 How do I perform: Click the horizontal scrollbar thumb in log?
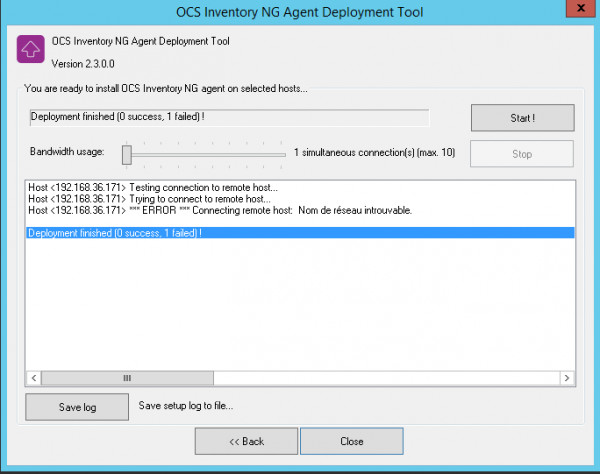point(127,378)
